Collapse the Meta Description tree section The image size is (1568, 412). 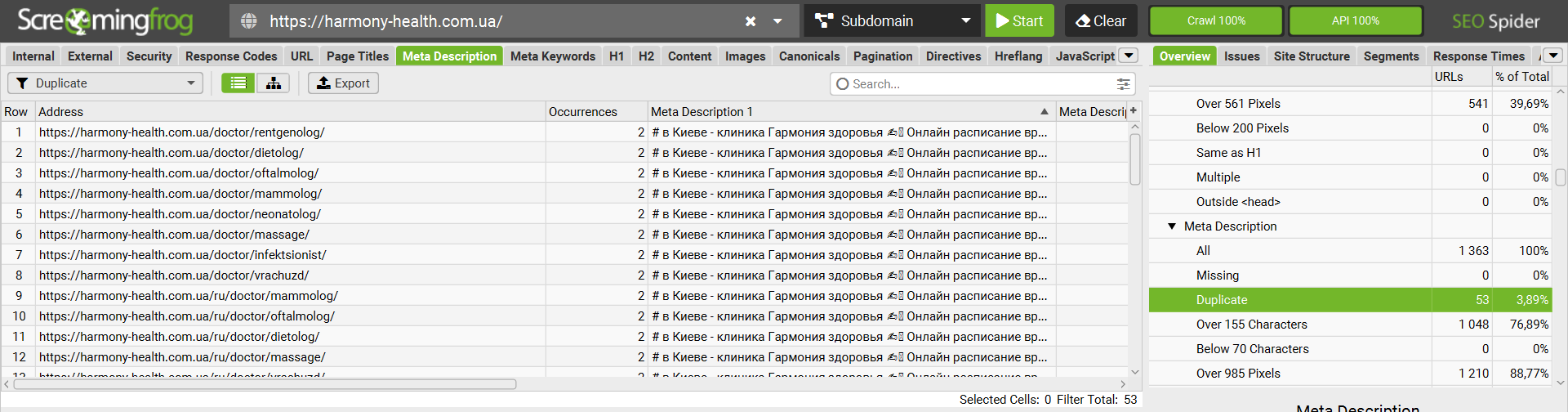1172,226
